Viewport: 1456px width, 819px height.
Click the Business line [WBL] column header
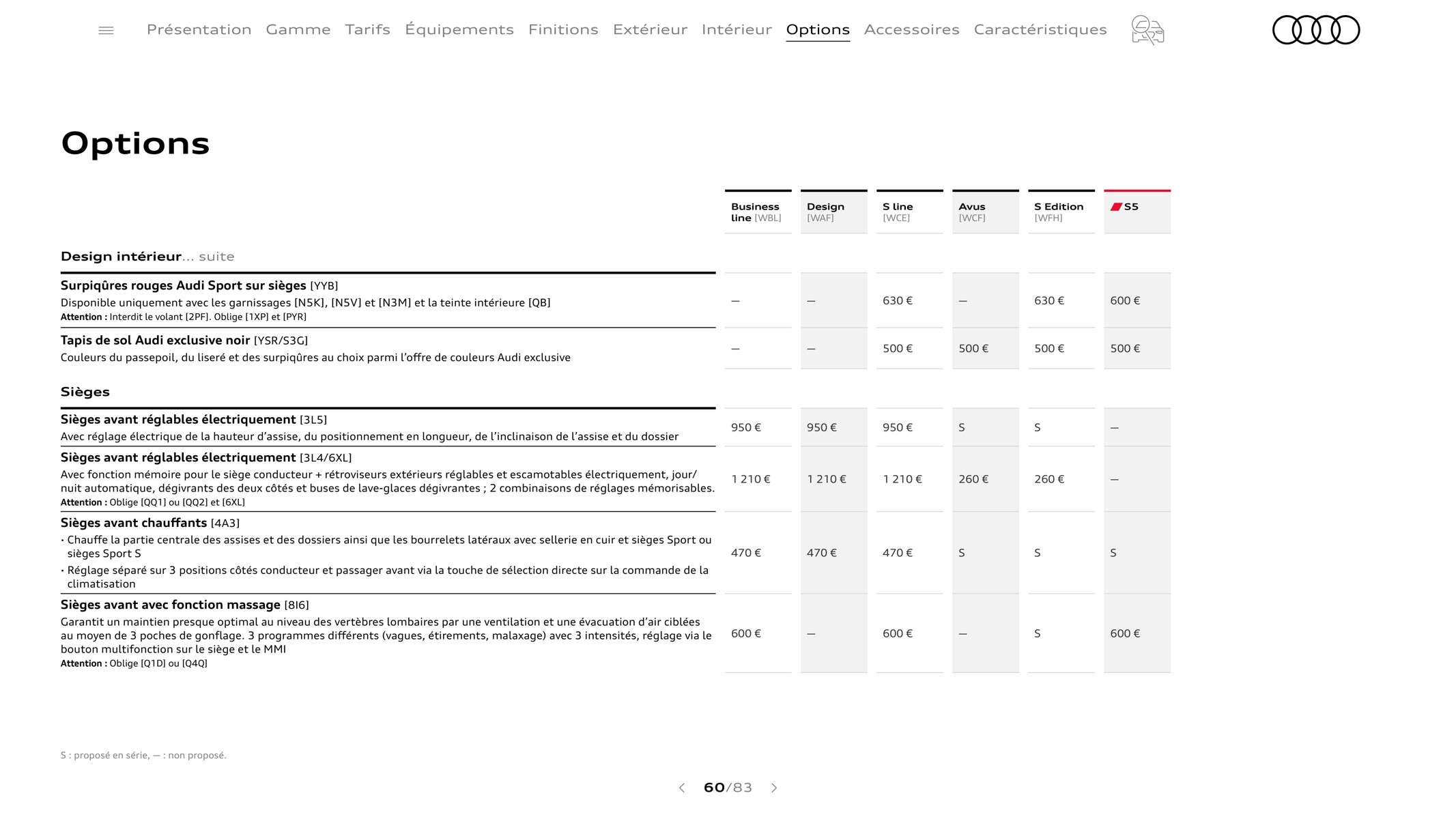click(758, 212)
